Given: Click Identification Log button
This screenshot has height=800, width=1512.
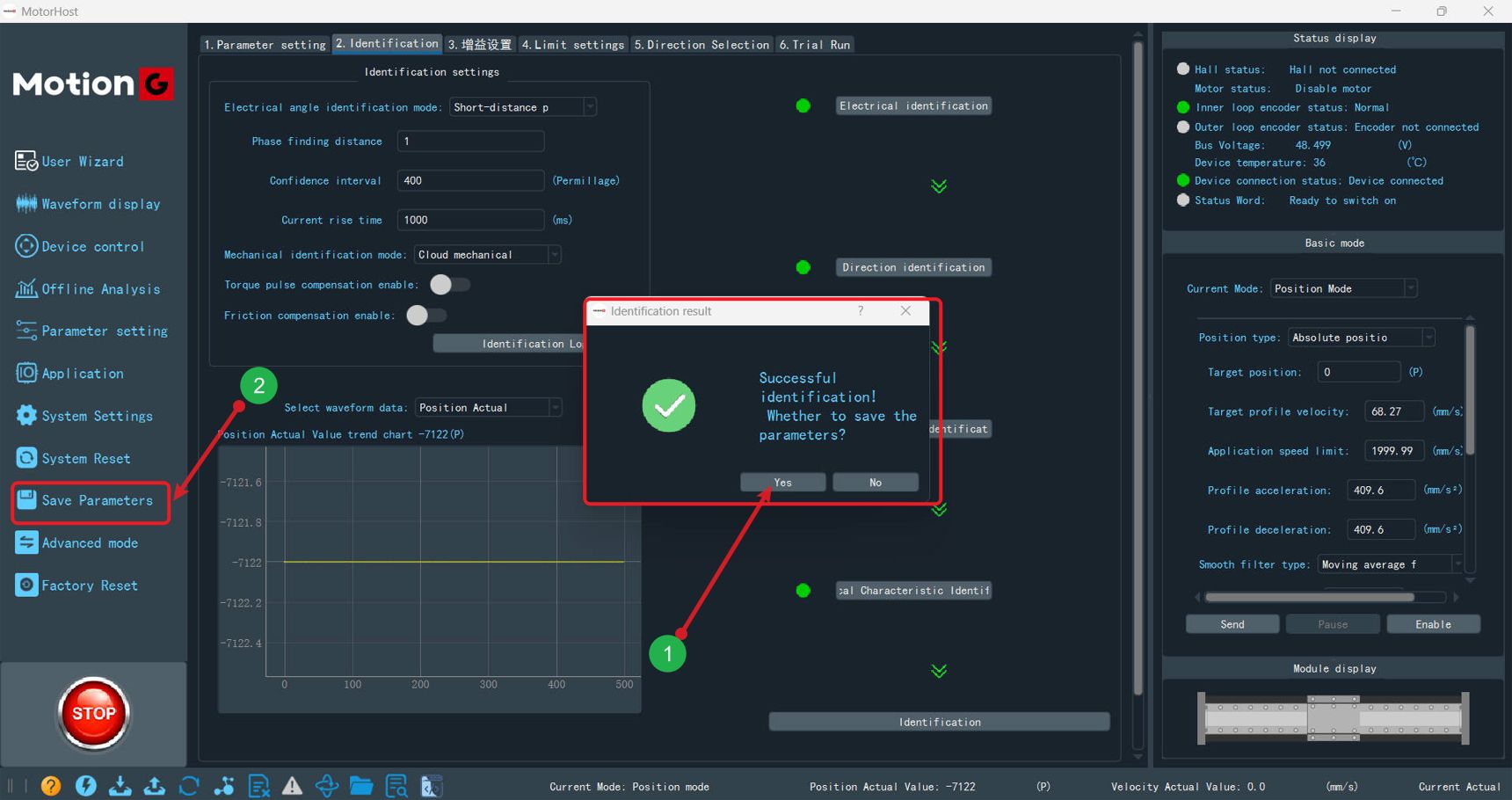Looking at the screenshot, I should click(x=509, y=344).
